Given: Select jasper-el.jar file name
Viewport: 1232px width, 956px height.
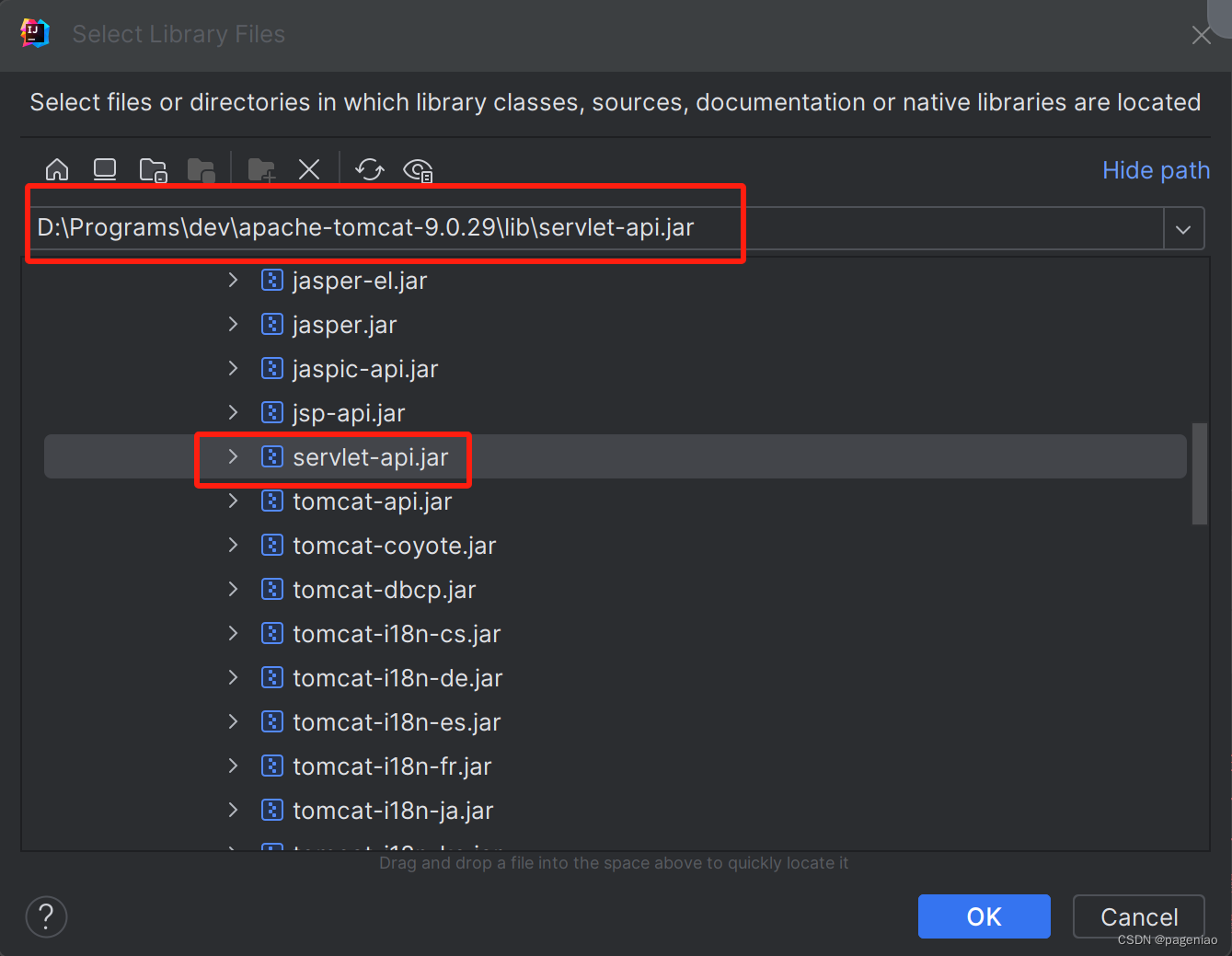Looking at the screenshot, I should click(360, 281).
